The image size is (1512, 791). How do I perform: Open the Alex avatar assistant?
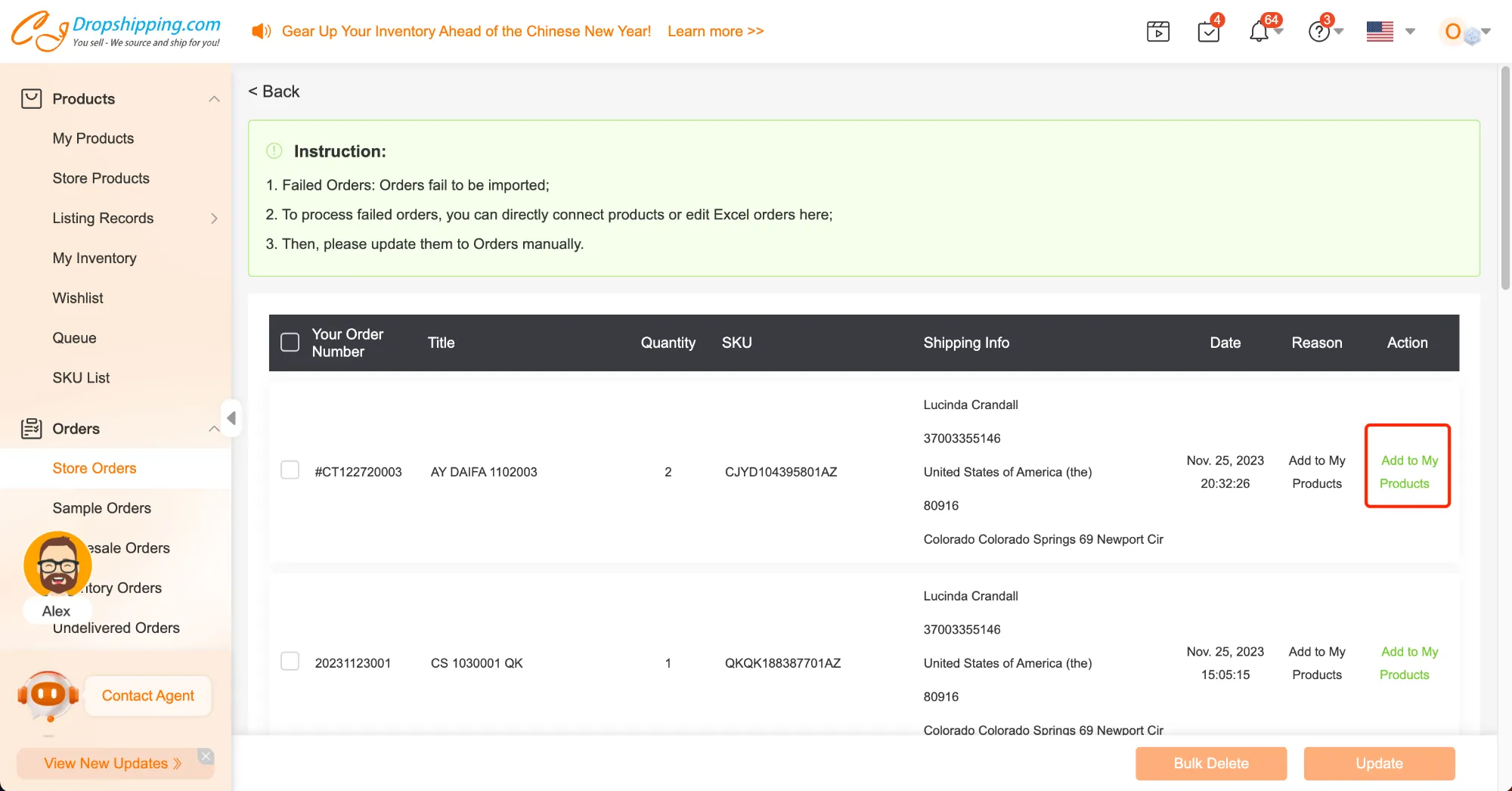(x=57, y=566)
